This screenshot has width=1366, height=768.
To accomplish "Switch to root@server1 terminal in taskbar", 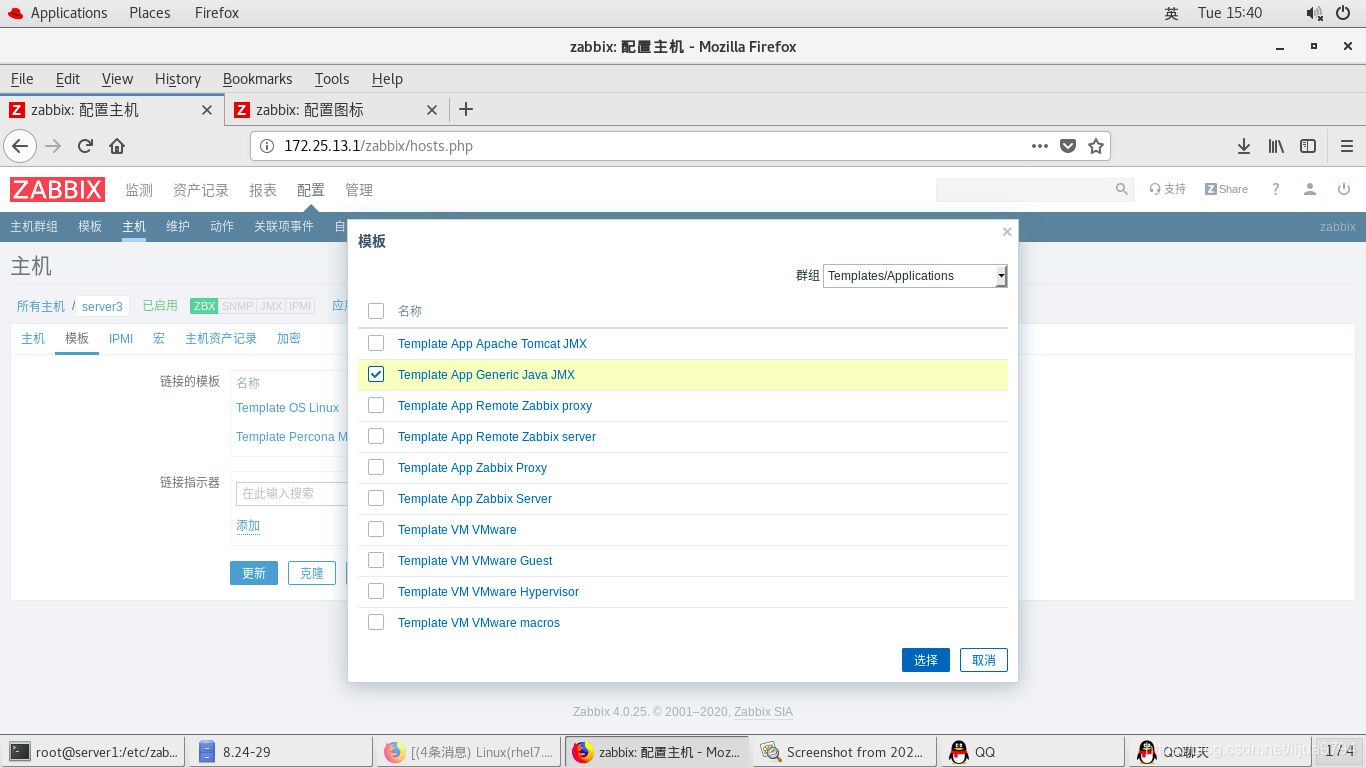I will [x=94, y=752].
